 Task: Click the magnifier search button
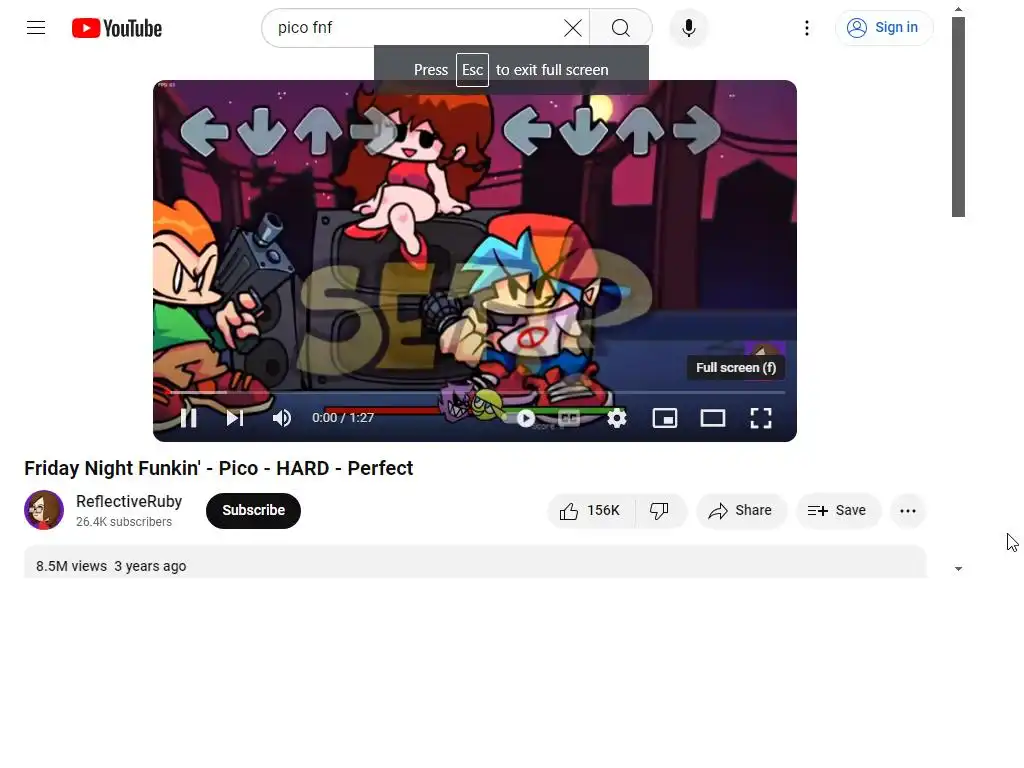(x=620, y=28)
